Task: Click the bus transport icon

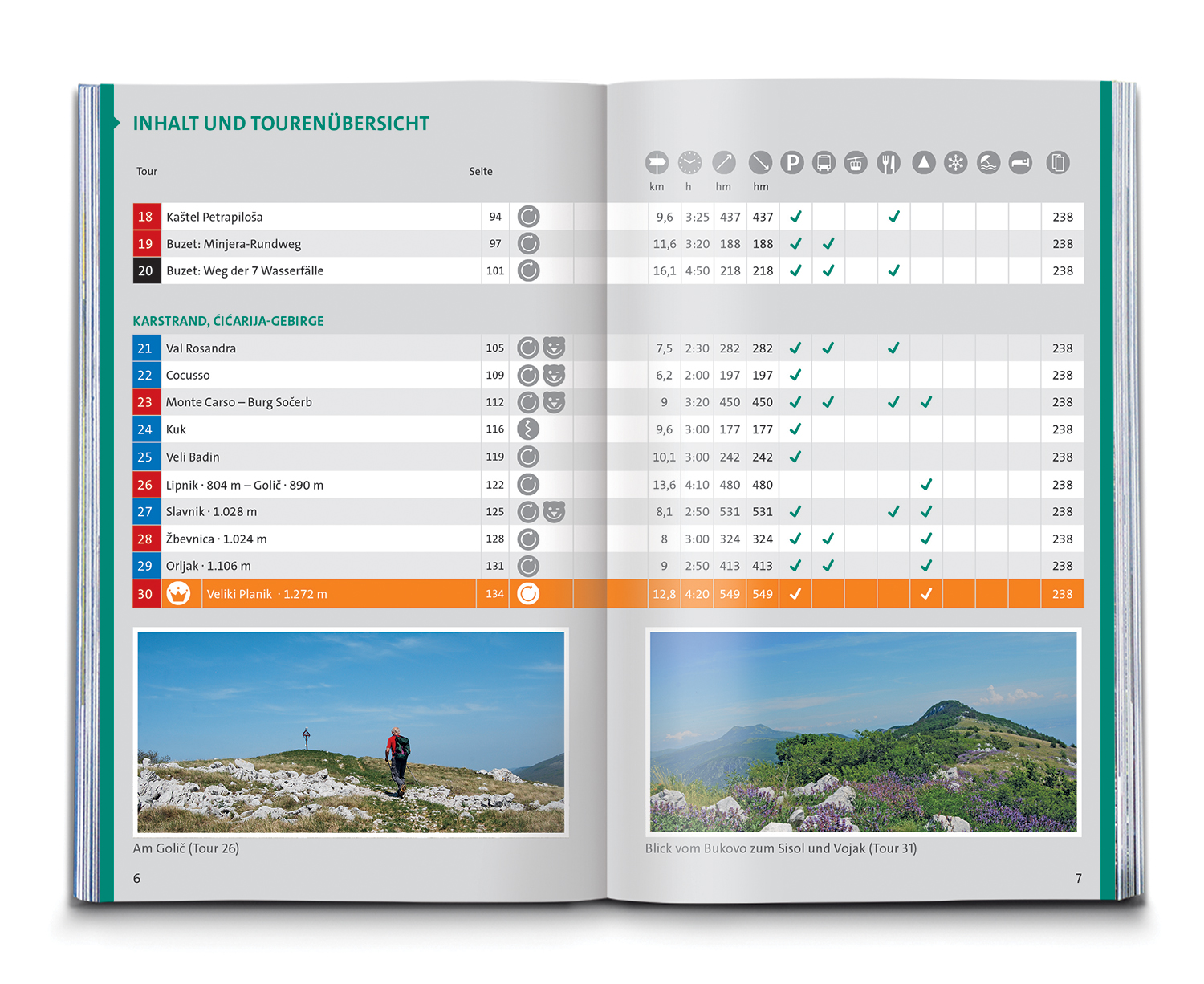Action: click(824, 163)
